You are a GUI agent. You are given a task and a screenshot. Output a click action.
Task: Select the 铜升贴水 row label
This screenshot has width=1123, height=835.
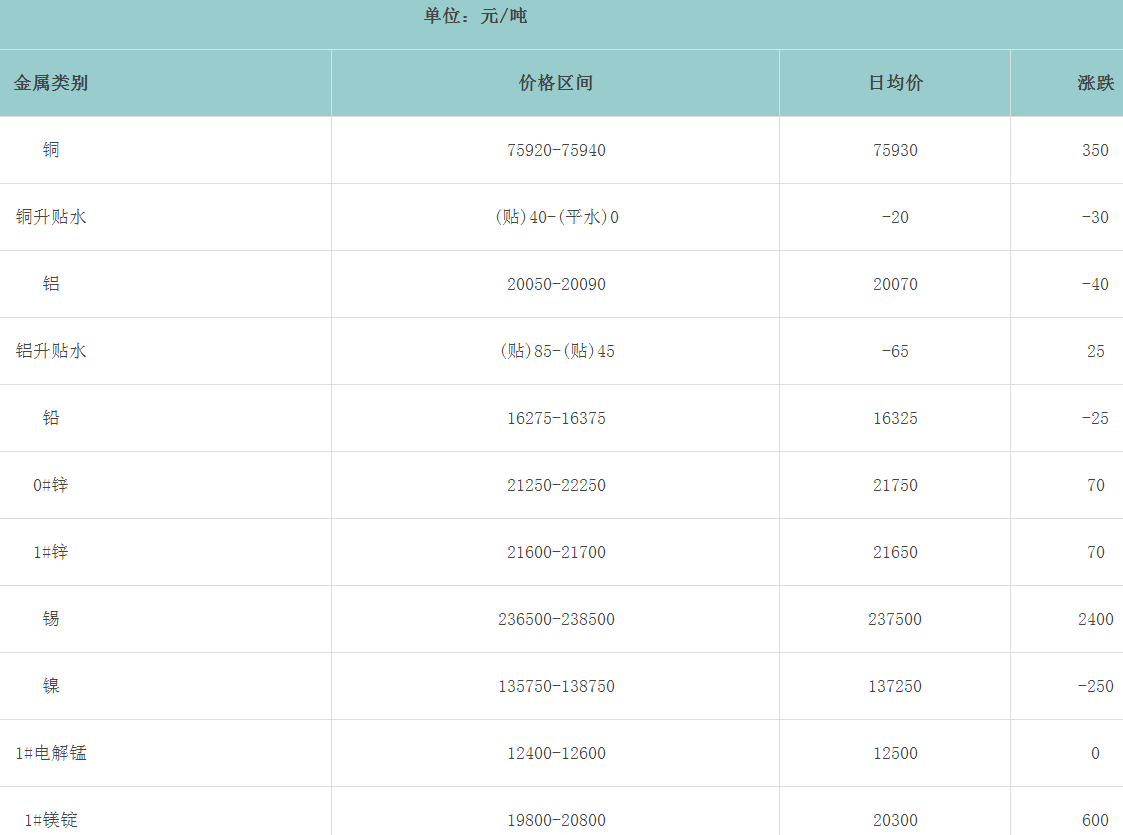51,217
